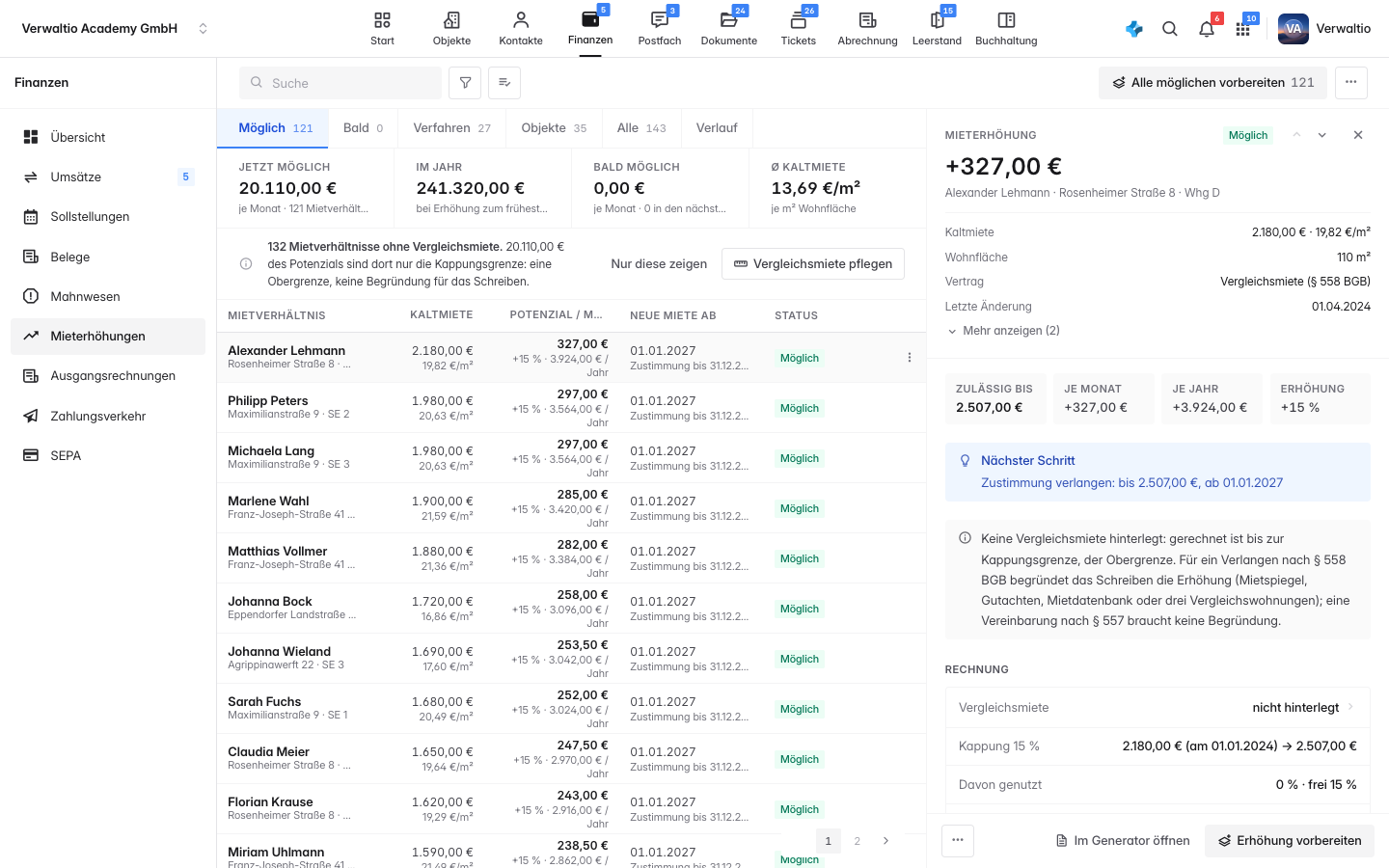Open row menu for Alexander Lehmann
Viewport: 1389px width, 868px height.
[x=910, y=358]
